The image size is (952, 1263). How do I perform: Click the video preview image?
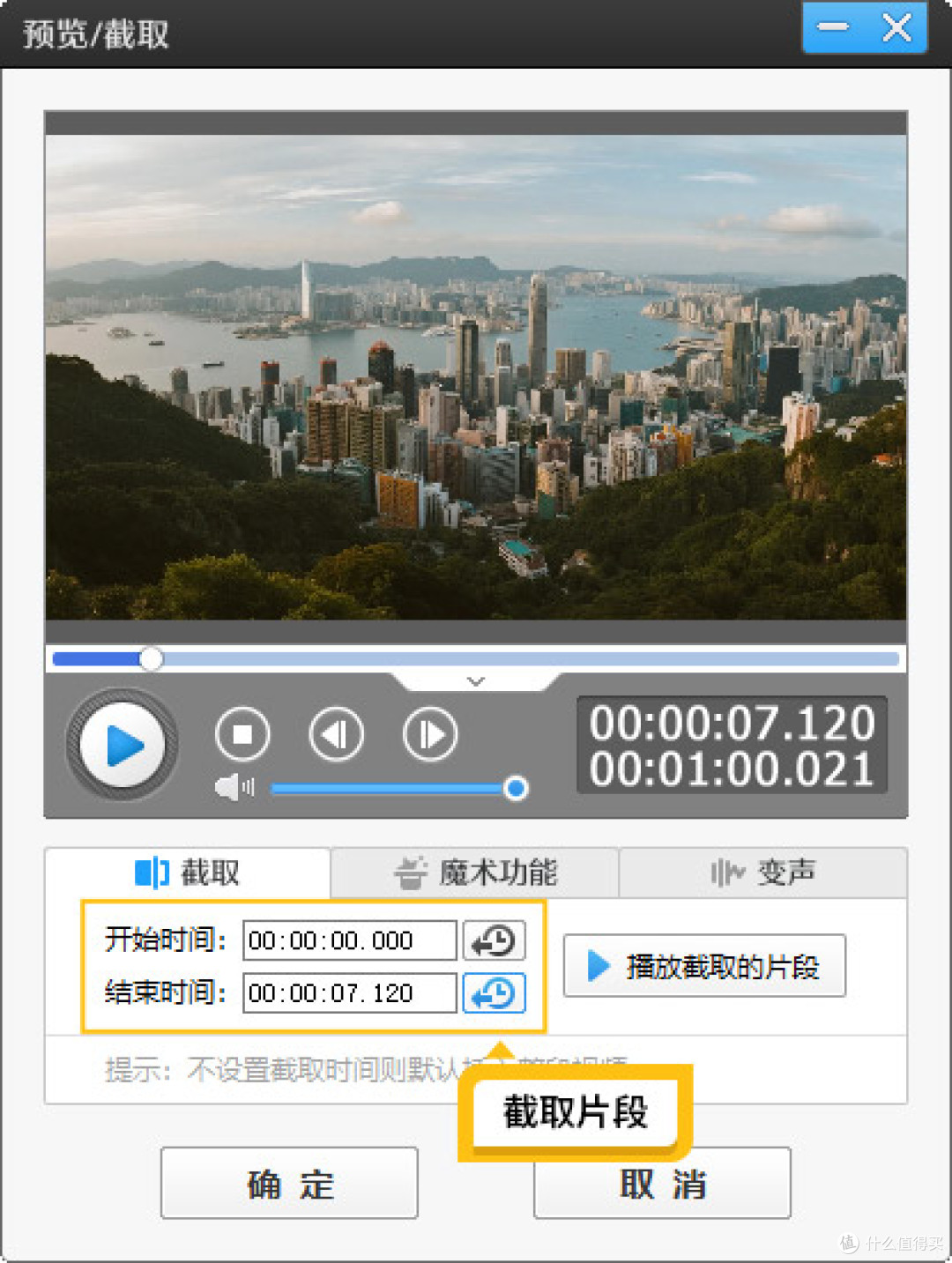(476, 377)
